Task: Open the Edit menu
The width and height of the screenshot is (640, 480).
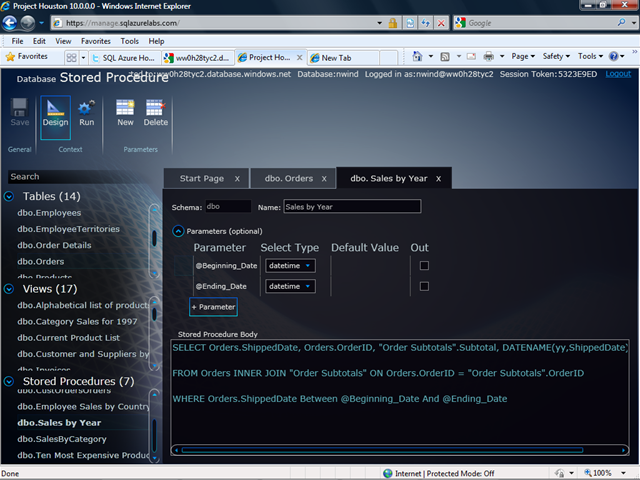Action: point(39,41)
